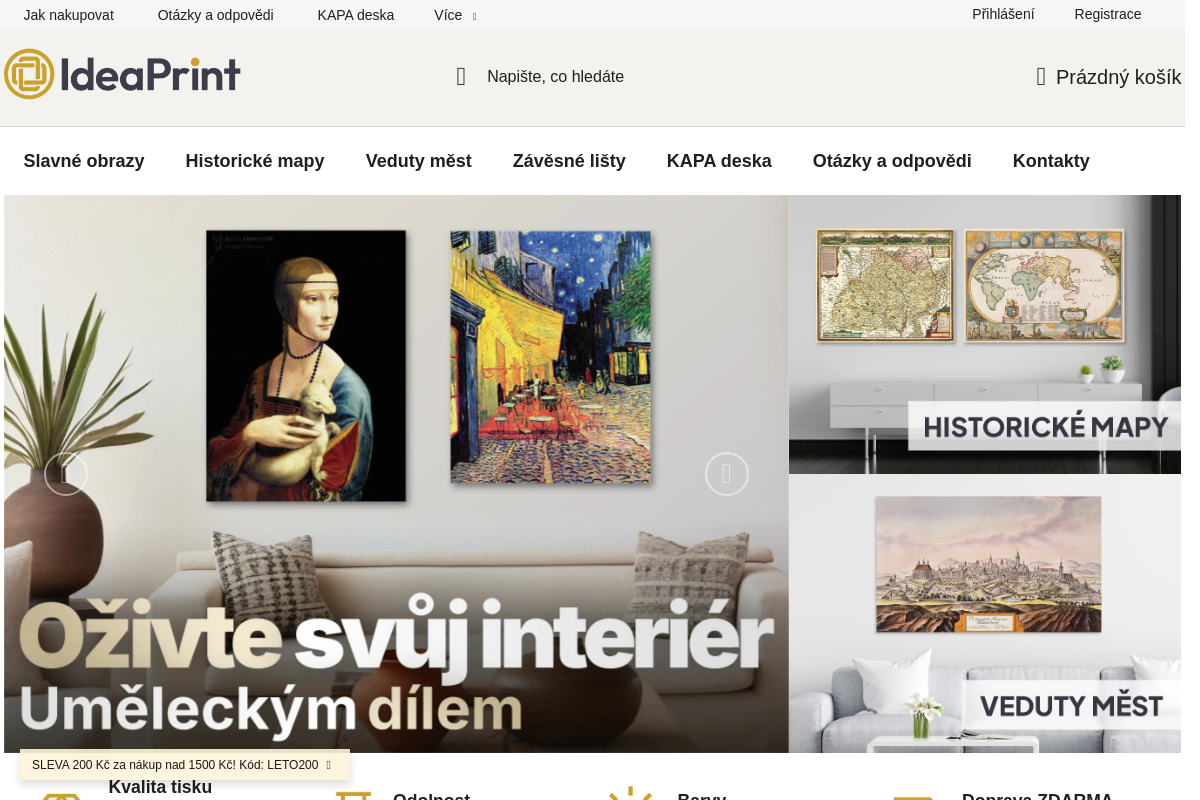Open top bar Otázky a odpovědi link
This screenshot has width=1200, height=800.
pyautogui.click(x=215, y=15)
